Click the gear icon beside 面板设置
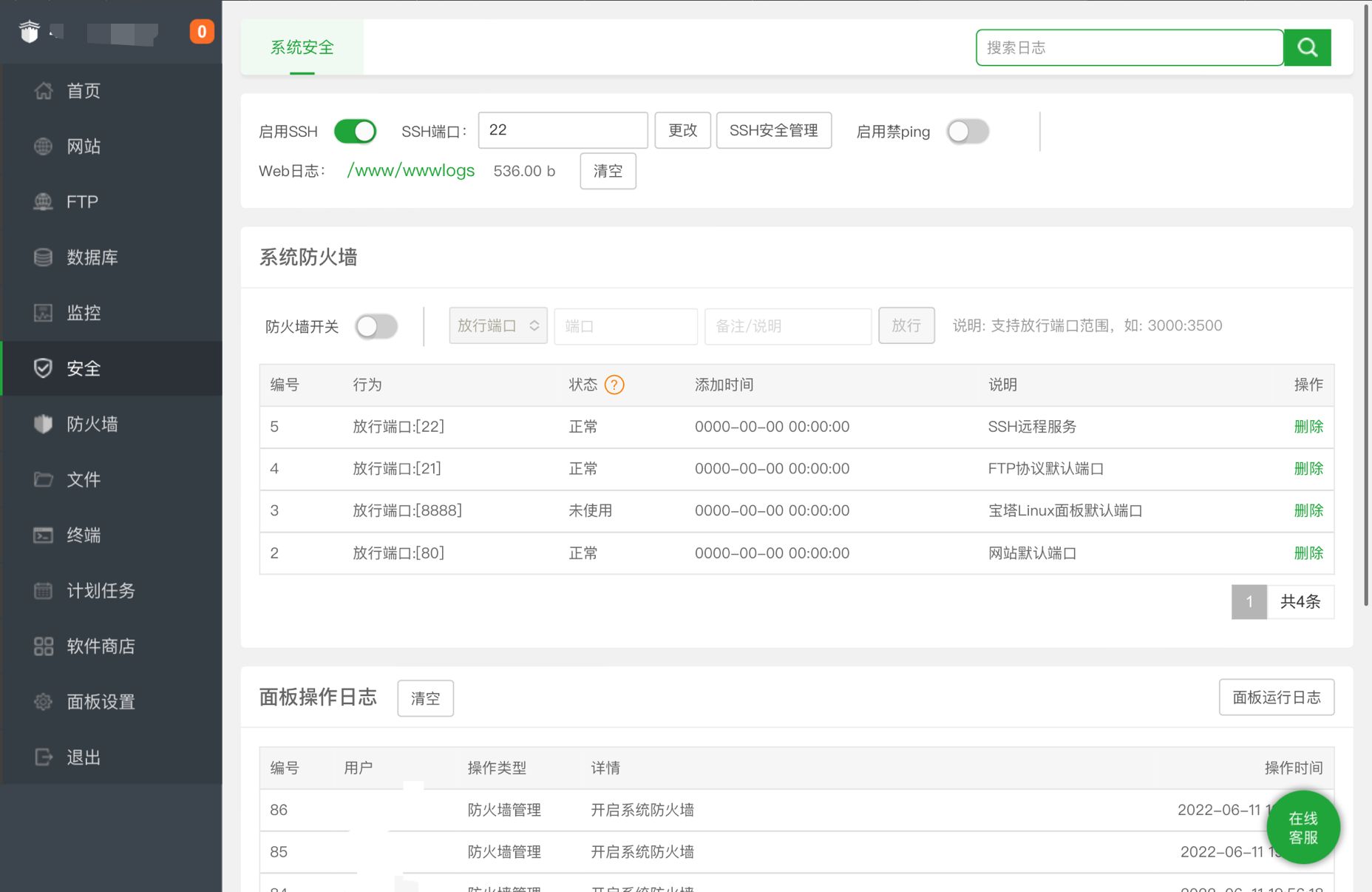 pyautogui.click(x=44, y=701)
